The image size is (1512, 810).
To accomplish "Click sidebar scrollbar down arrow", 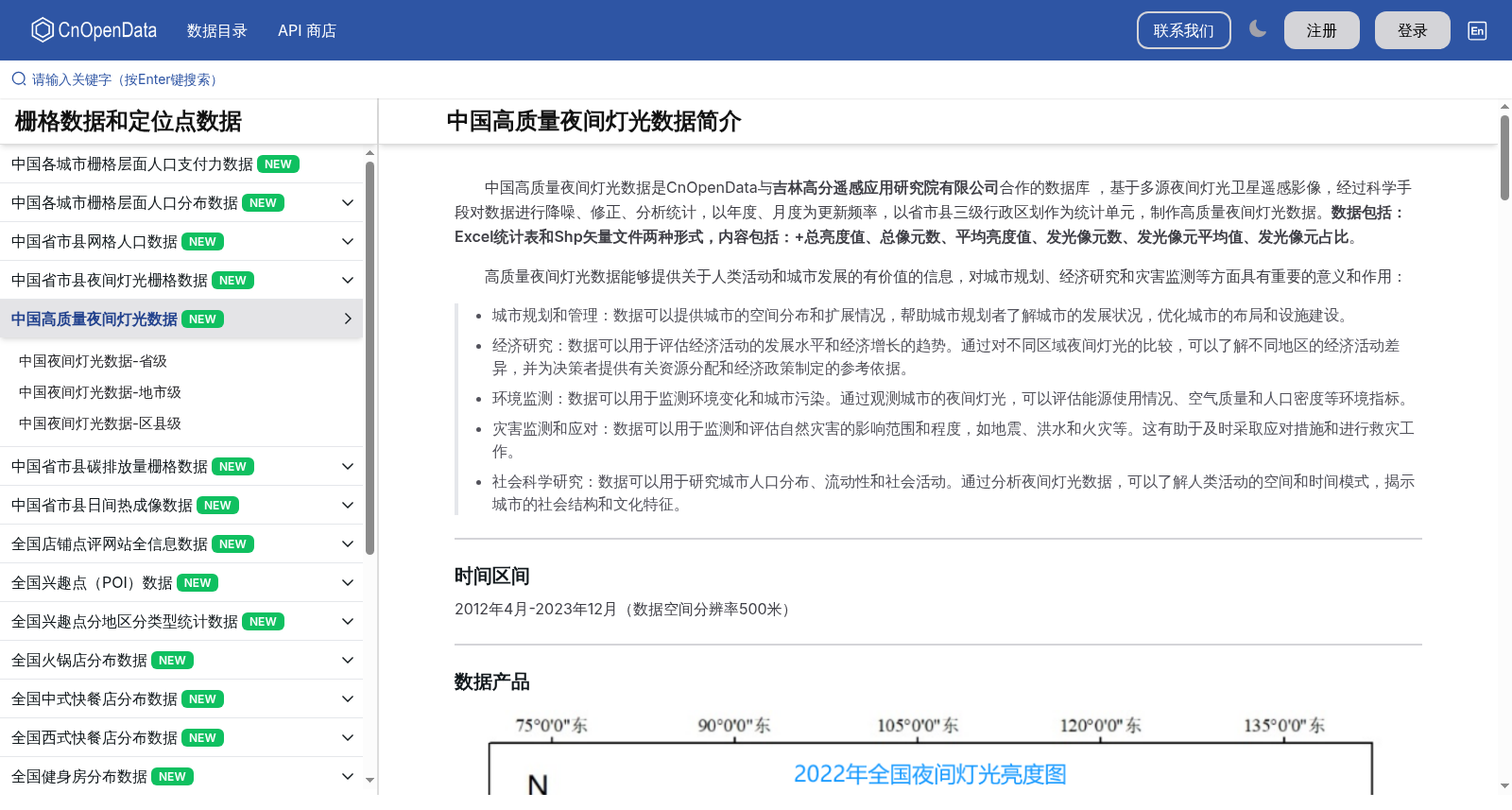I will tap(370, 780).
